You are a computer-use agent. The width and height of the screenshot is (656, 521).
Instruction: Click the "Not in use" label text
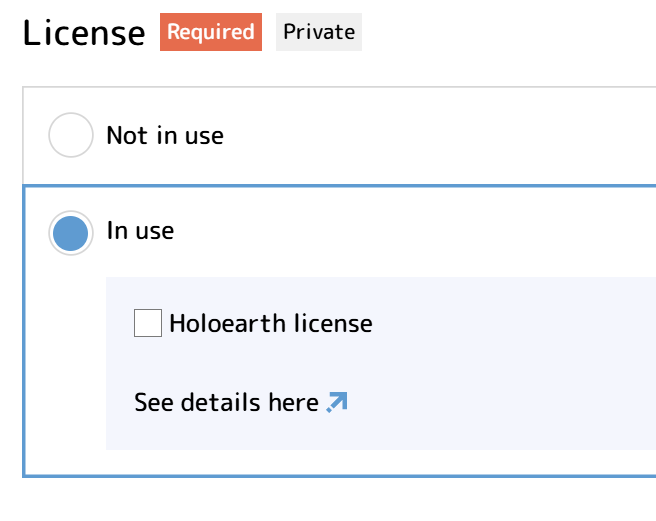[165, 135]
